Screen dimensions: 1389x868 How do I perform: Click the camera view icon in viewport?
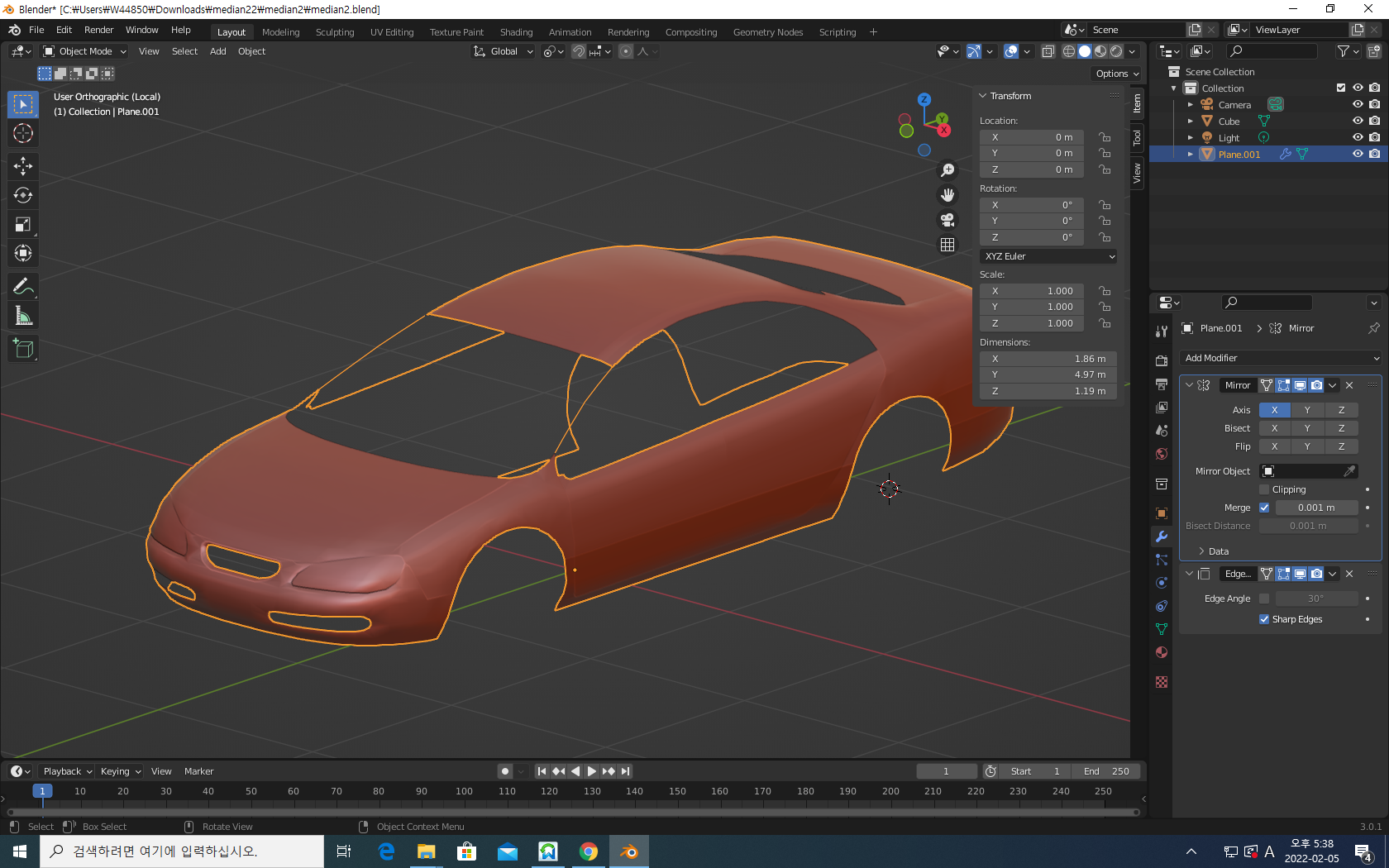click(947, 220)
